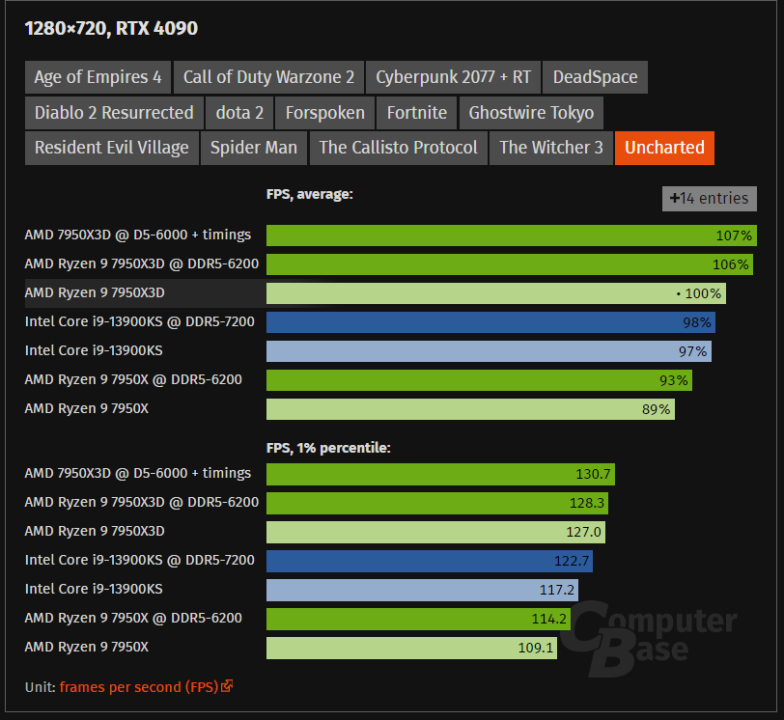
Task: Click the '1280×720, RTX 4090' title
Action: [x=112, y=28]
